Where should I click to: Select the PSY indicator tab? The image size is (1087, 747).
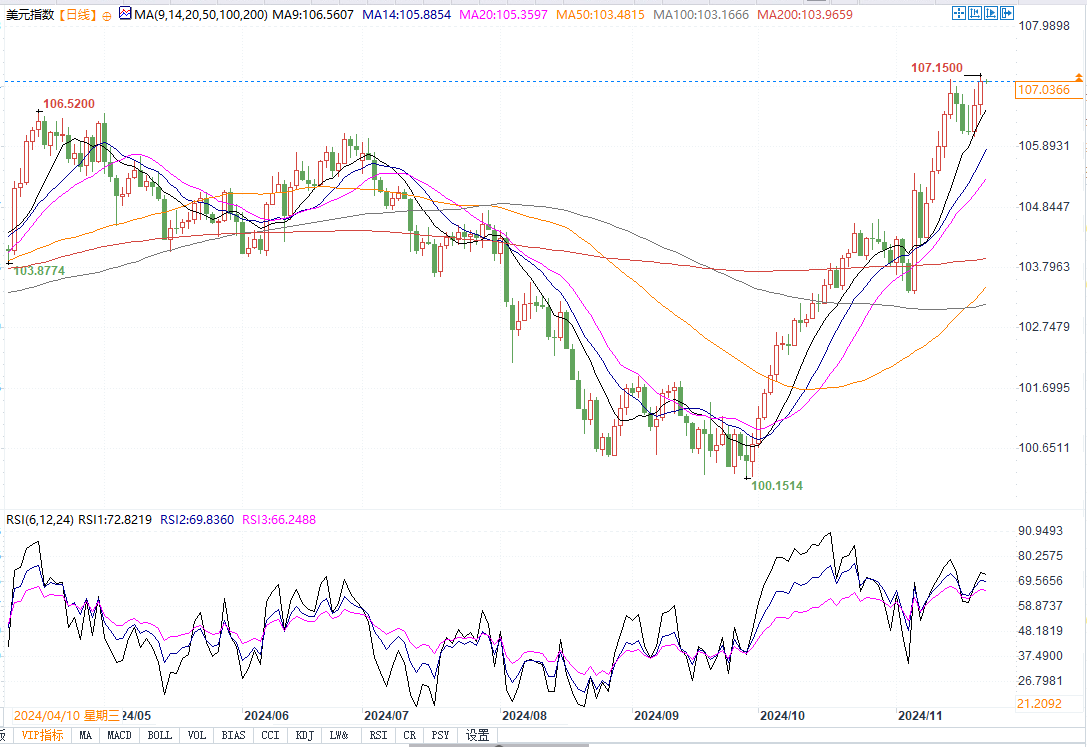coord(440,735)
